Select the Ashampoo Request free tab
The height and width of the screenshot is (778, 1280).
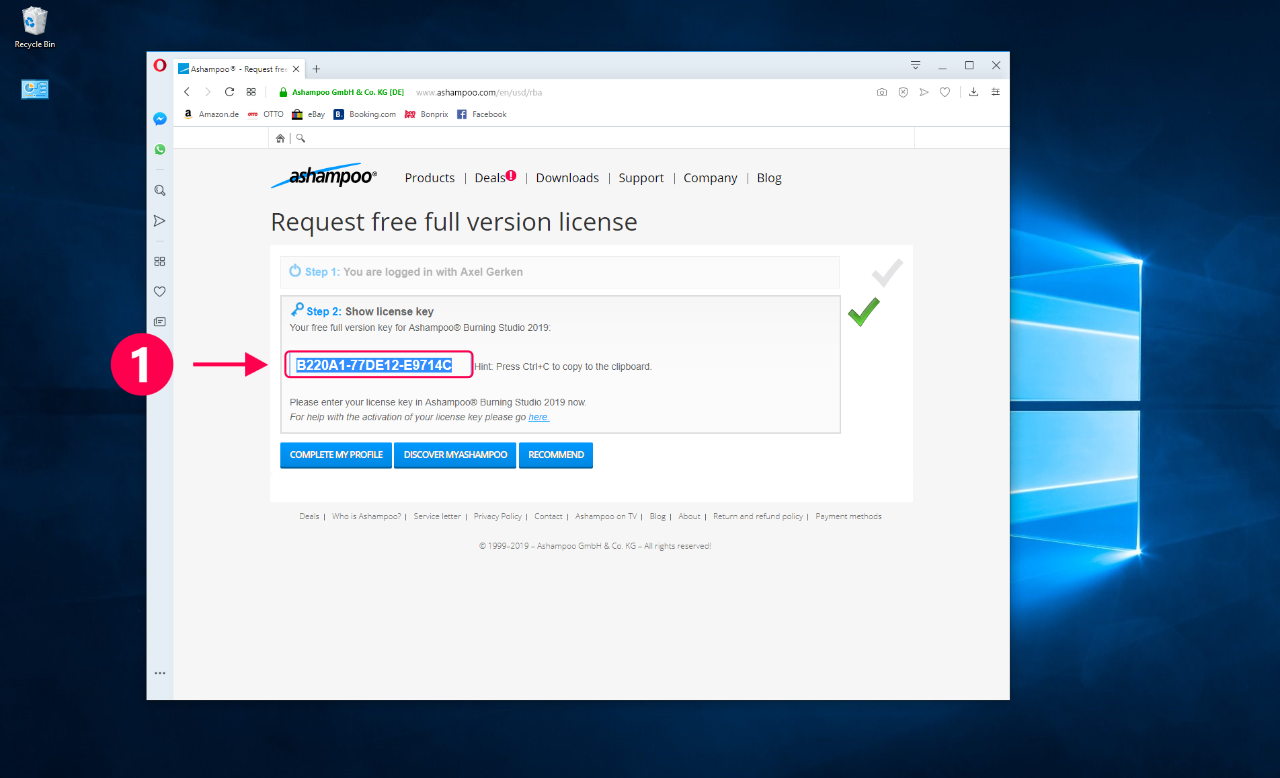point(239,69)
